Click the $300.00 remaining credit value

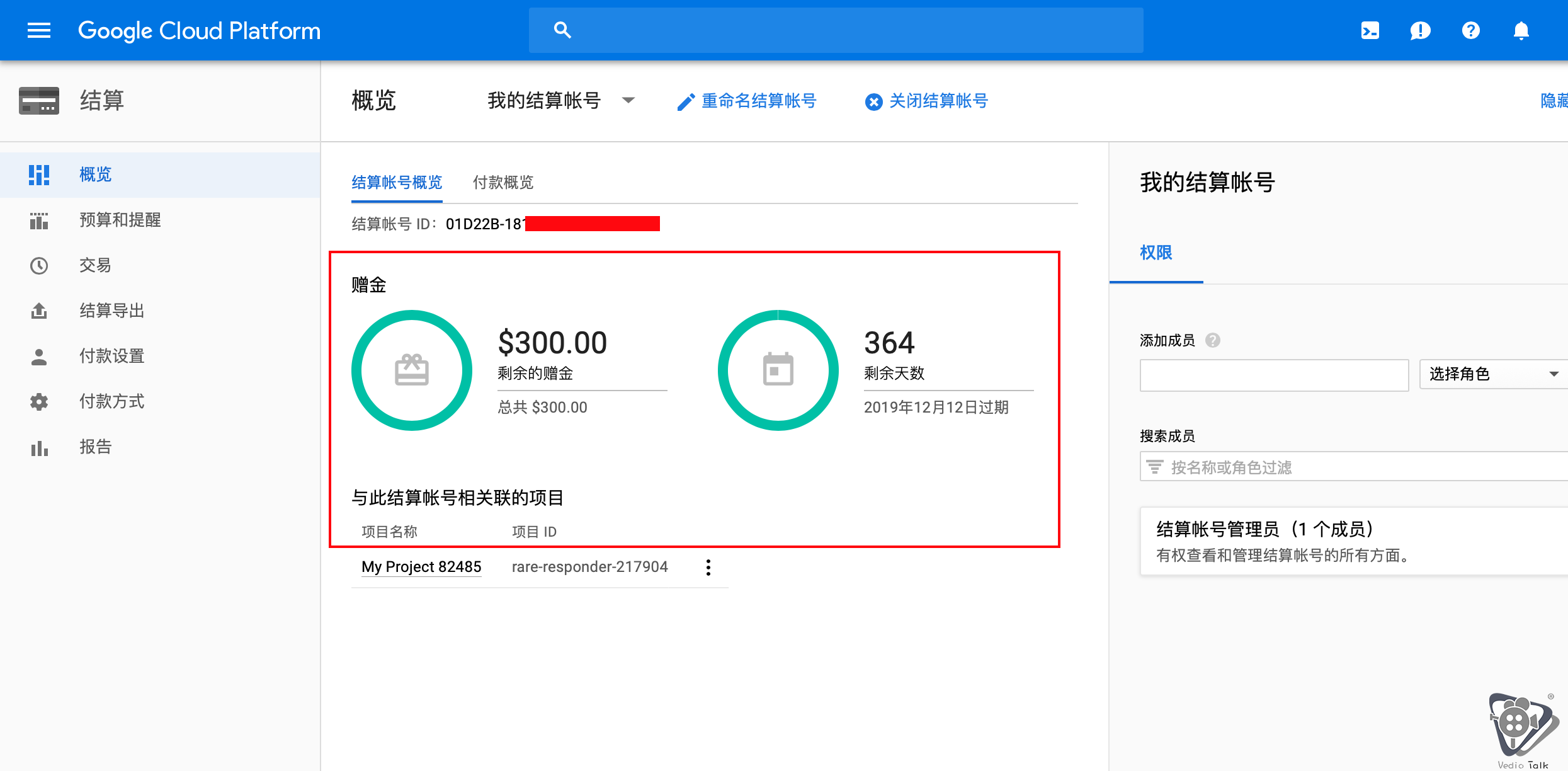tap(552, 343)
